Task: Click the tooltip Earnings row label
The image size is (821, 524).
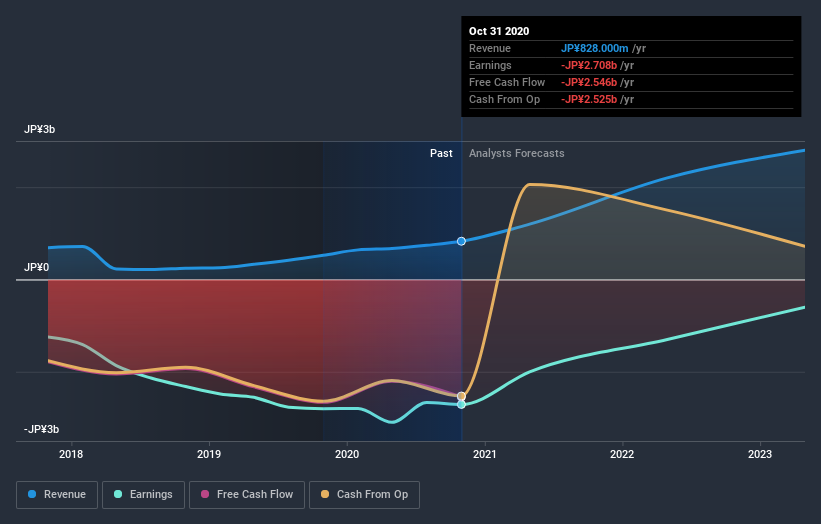Action: (x=490, y=65)
